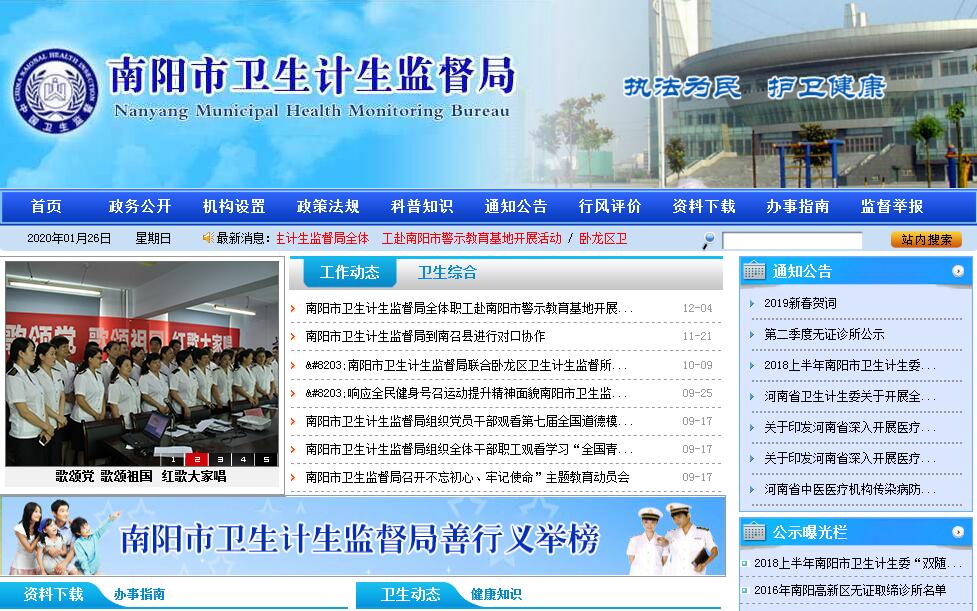Open the 政务公开 navigation menu
The width and height of the screenshot is (977, 611).
(x=140, y=207)
